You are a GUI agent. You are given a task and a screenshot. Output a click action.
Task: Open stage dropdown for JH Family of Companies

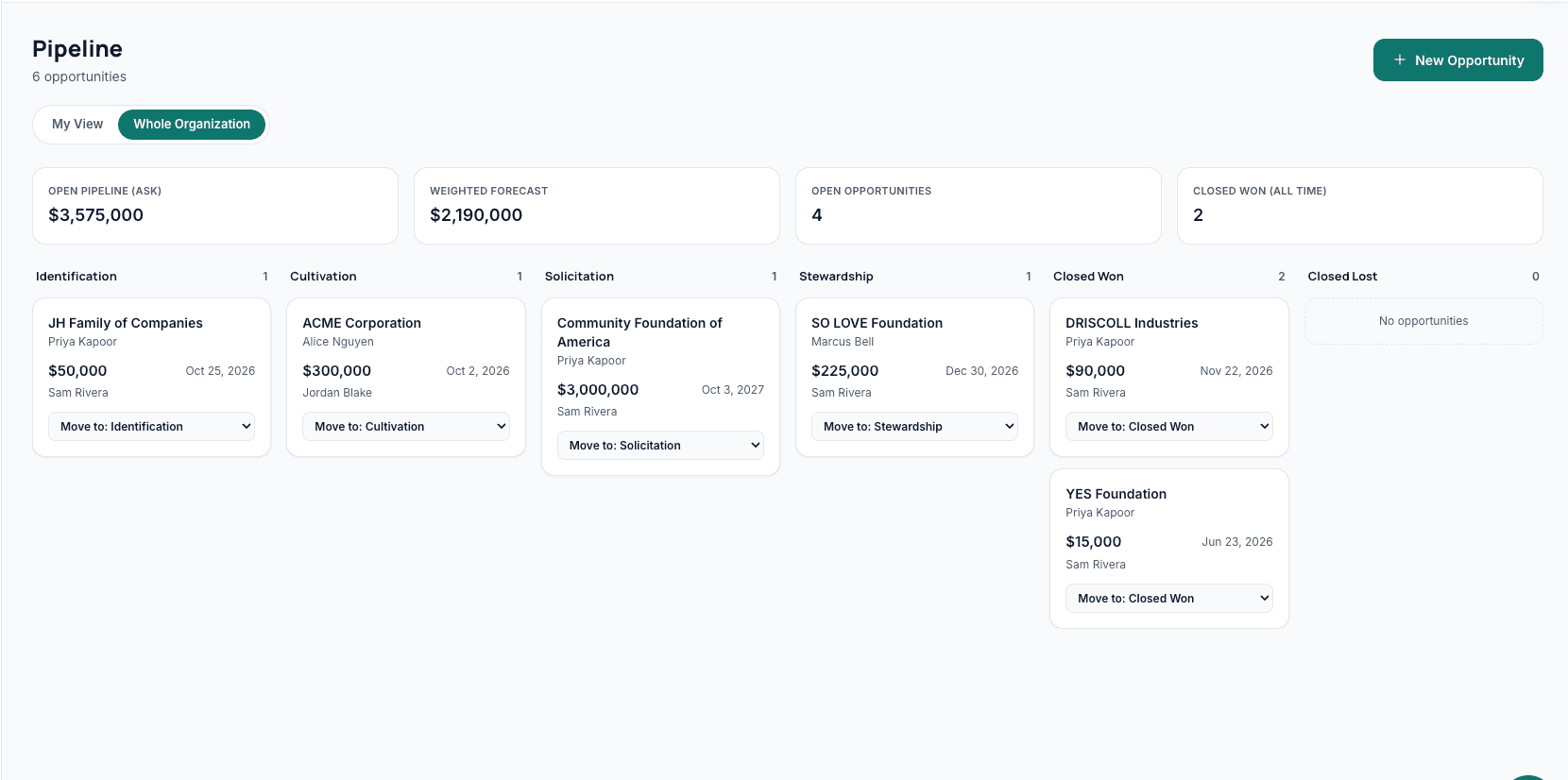click(x=151, y=426)
